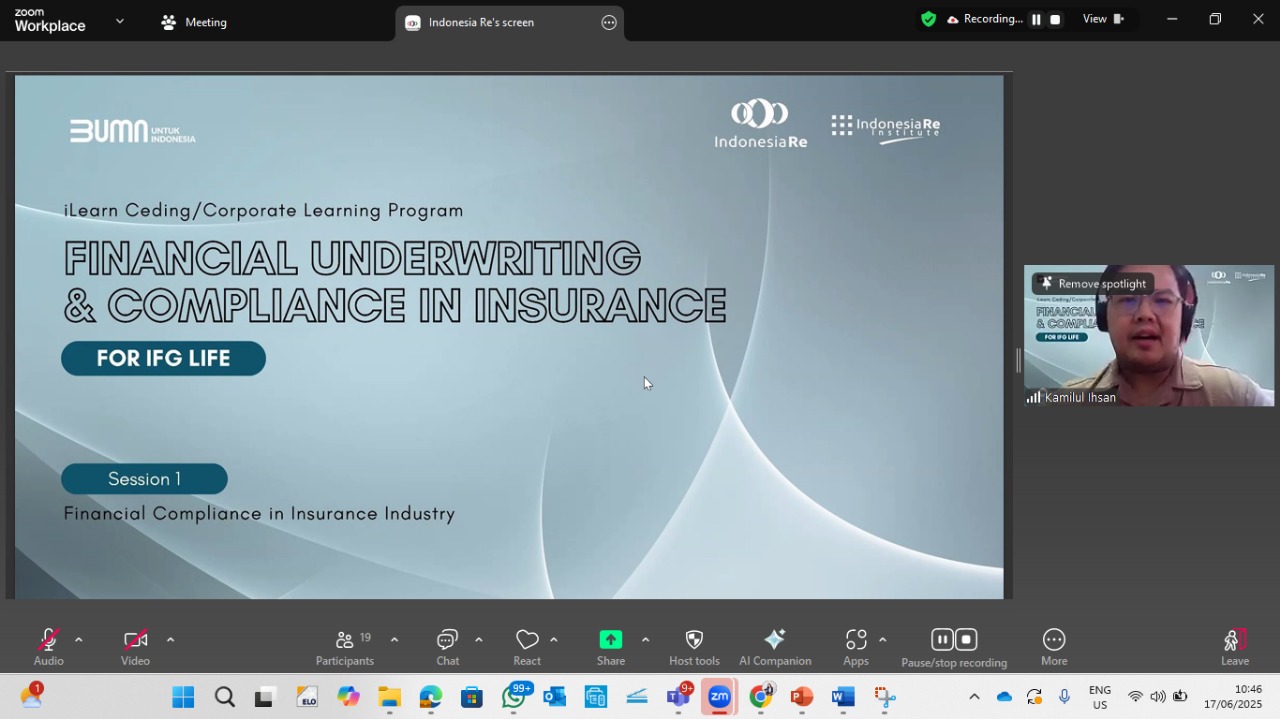Open Snipping Tool from the taskbar
Viewport: 1280px width, 719px height.
tap(885, 697)
